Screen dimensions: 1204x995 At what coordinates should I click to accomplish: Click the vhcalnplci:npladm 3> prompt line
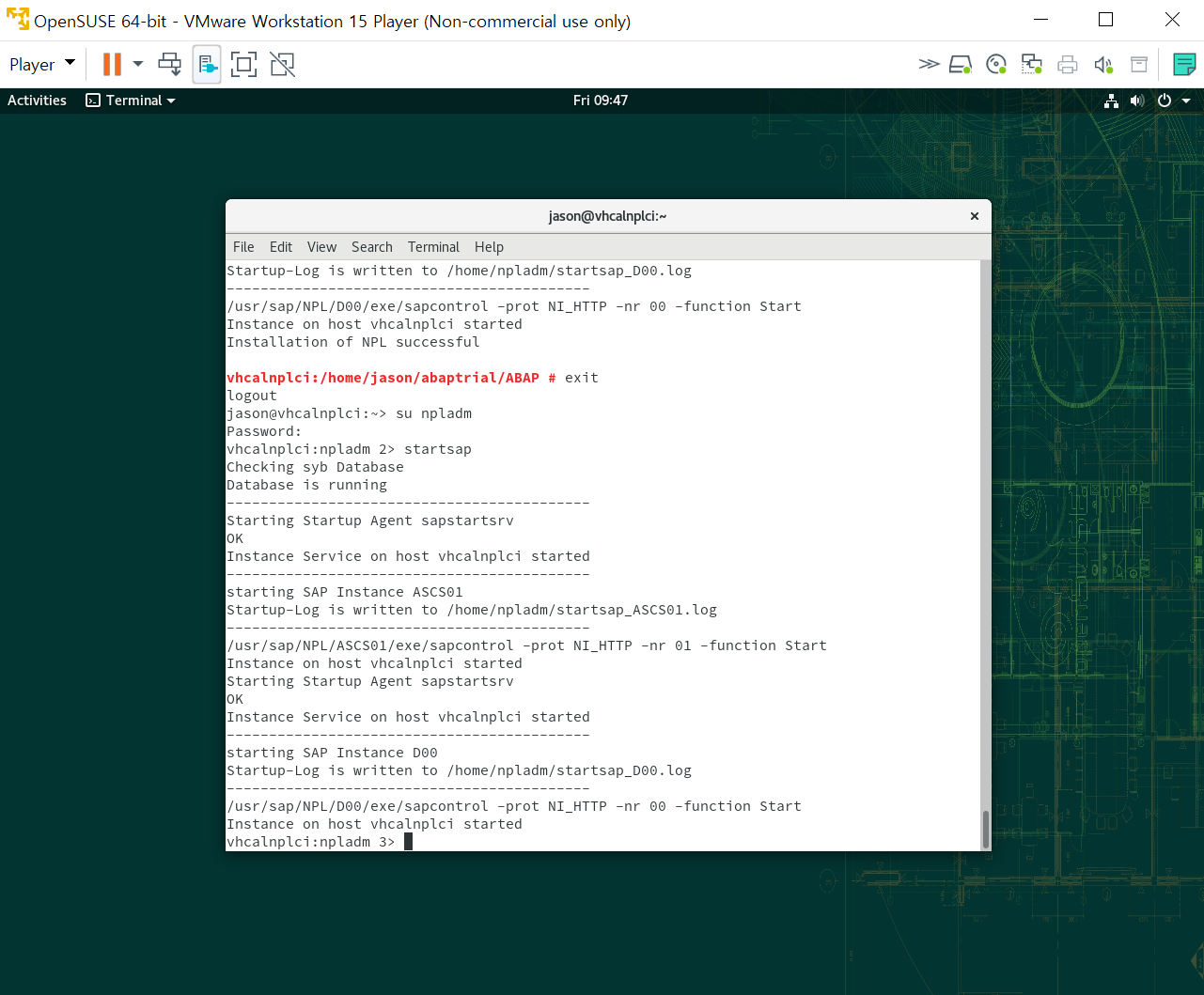pos(311,842)
